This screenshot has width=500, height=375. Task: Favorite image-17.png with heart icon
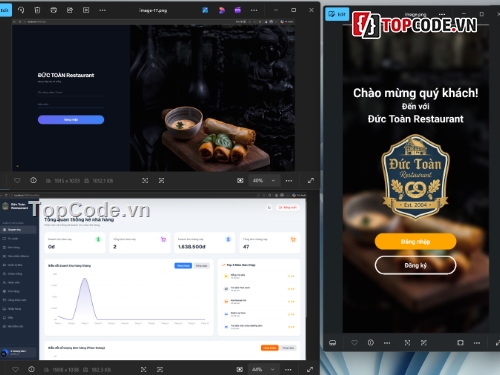(17, 180)
